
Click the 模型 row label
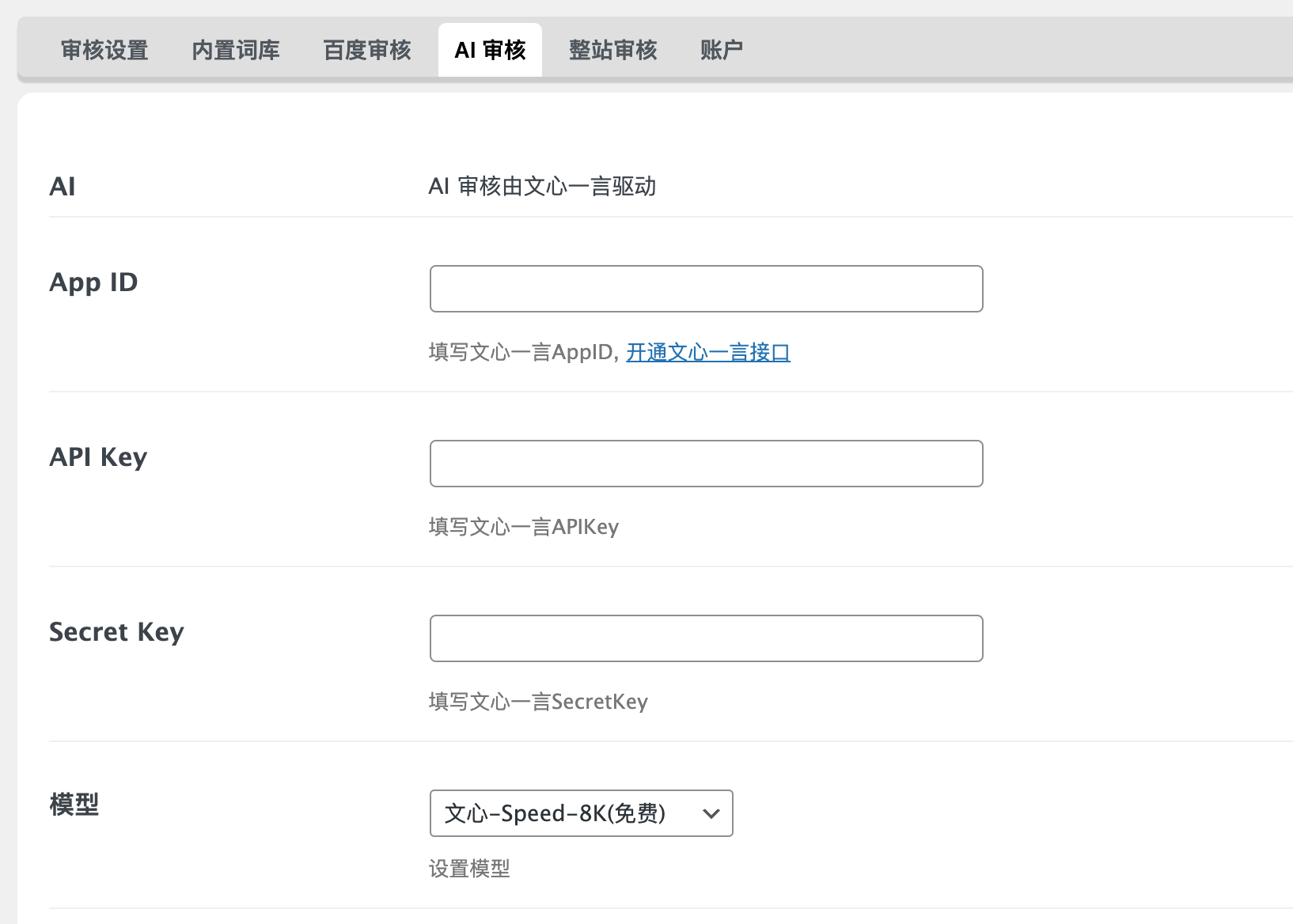tap(74, 805)
